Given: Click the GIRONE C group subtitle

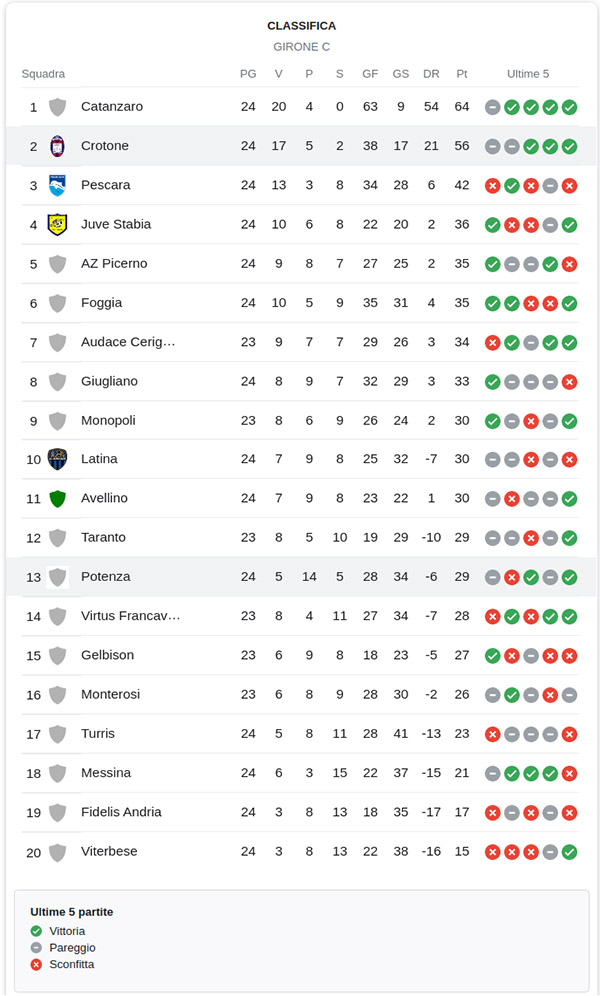Looking at the screenshot, I should click(301, 47).
